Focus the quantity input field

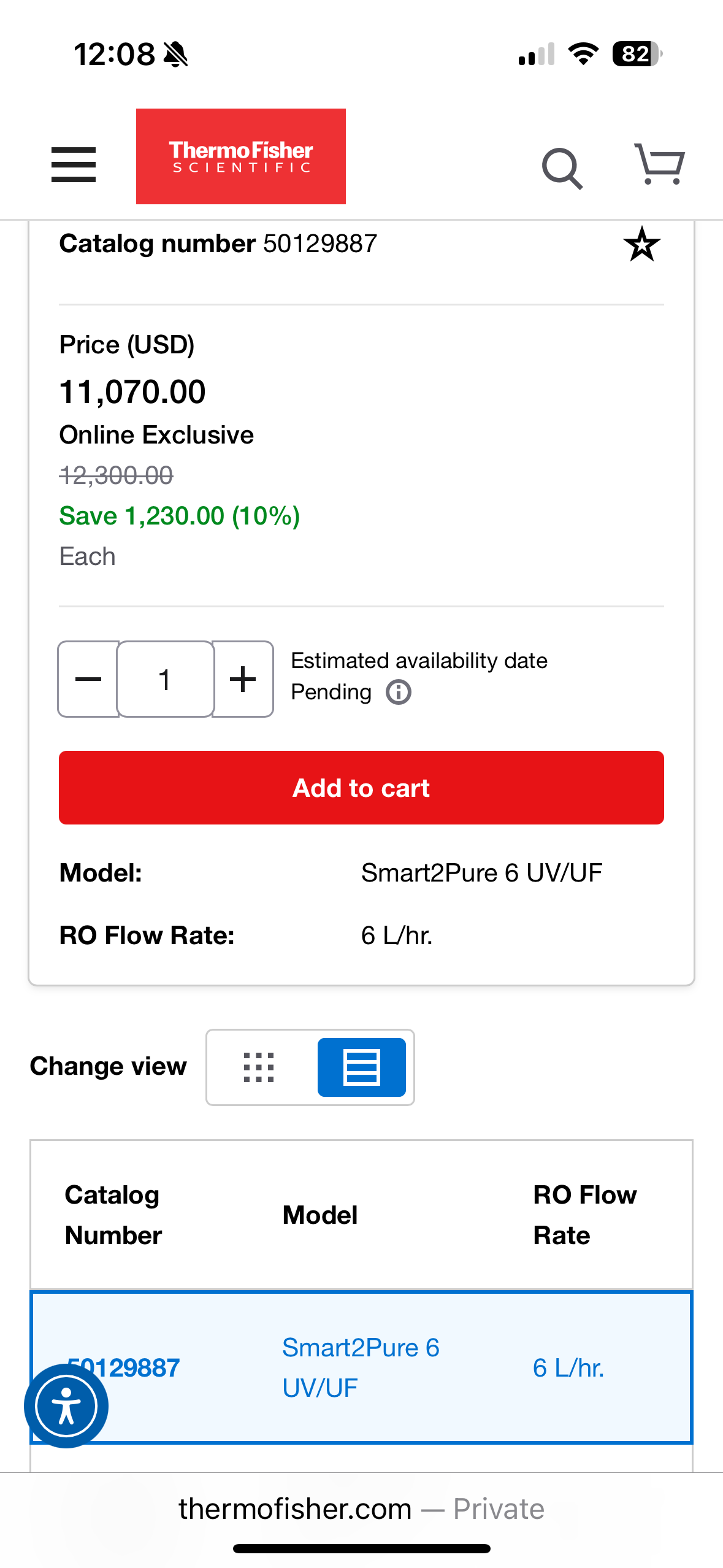165,679
